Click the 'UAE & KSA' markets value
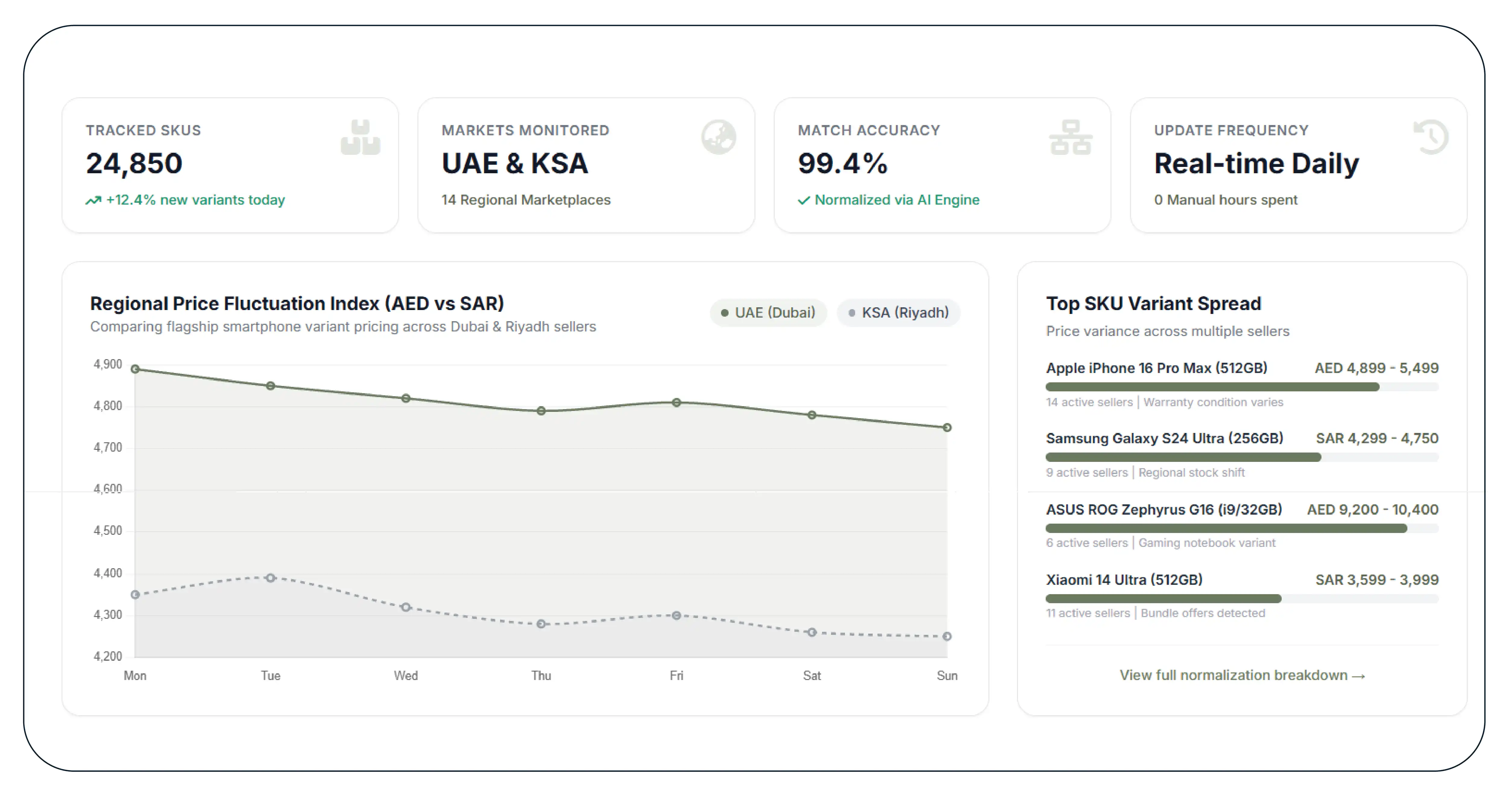Viewport: 1512px width, 796px height. coord(515,164)
